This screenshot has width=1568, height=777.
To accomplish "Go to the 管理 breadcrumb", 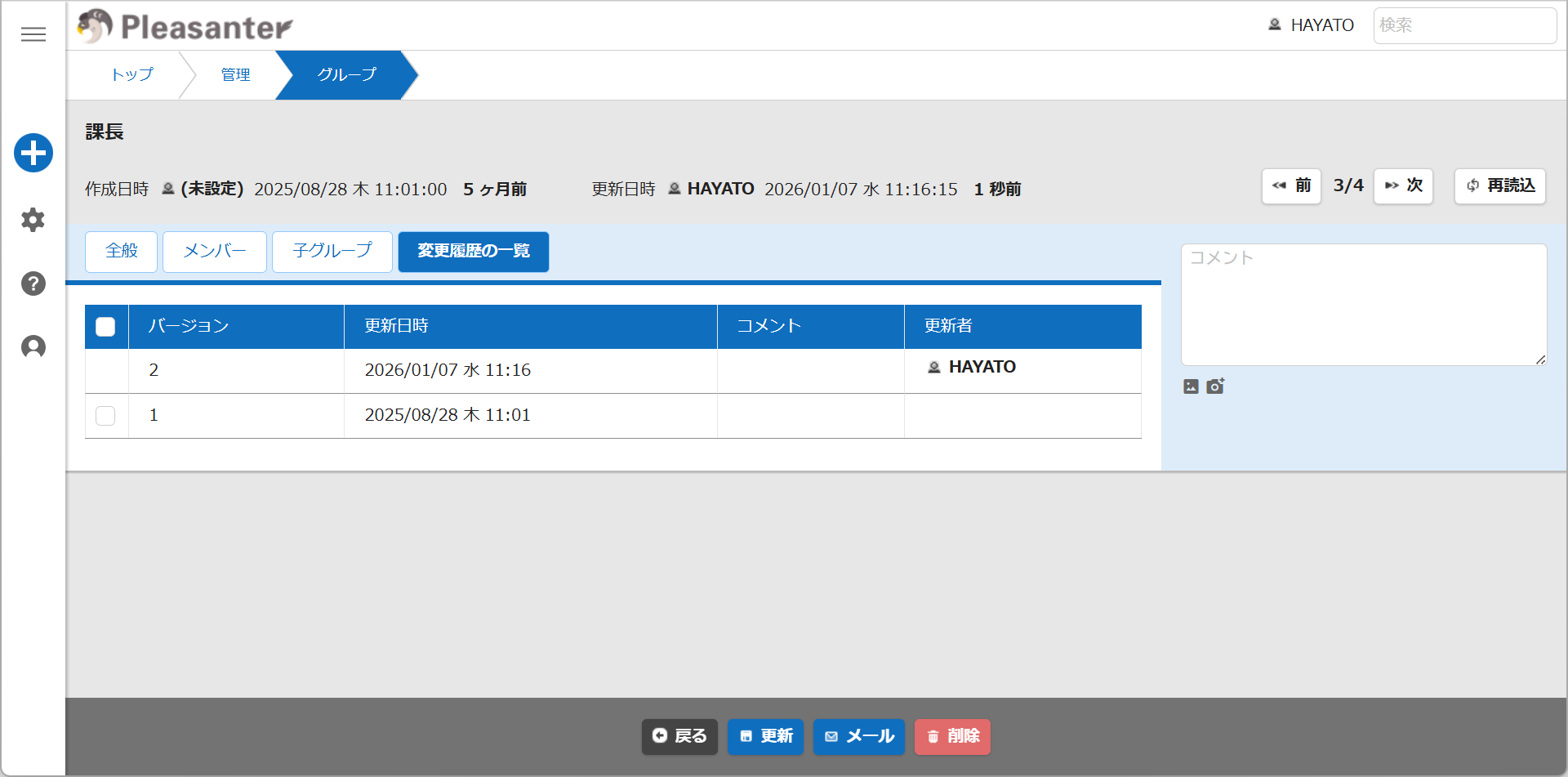I will (236, 74).
